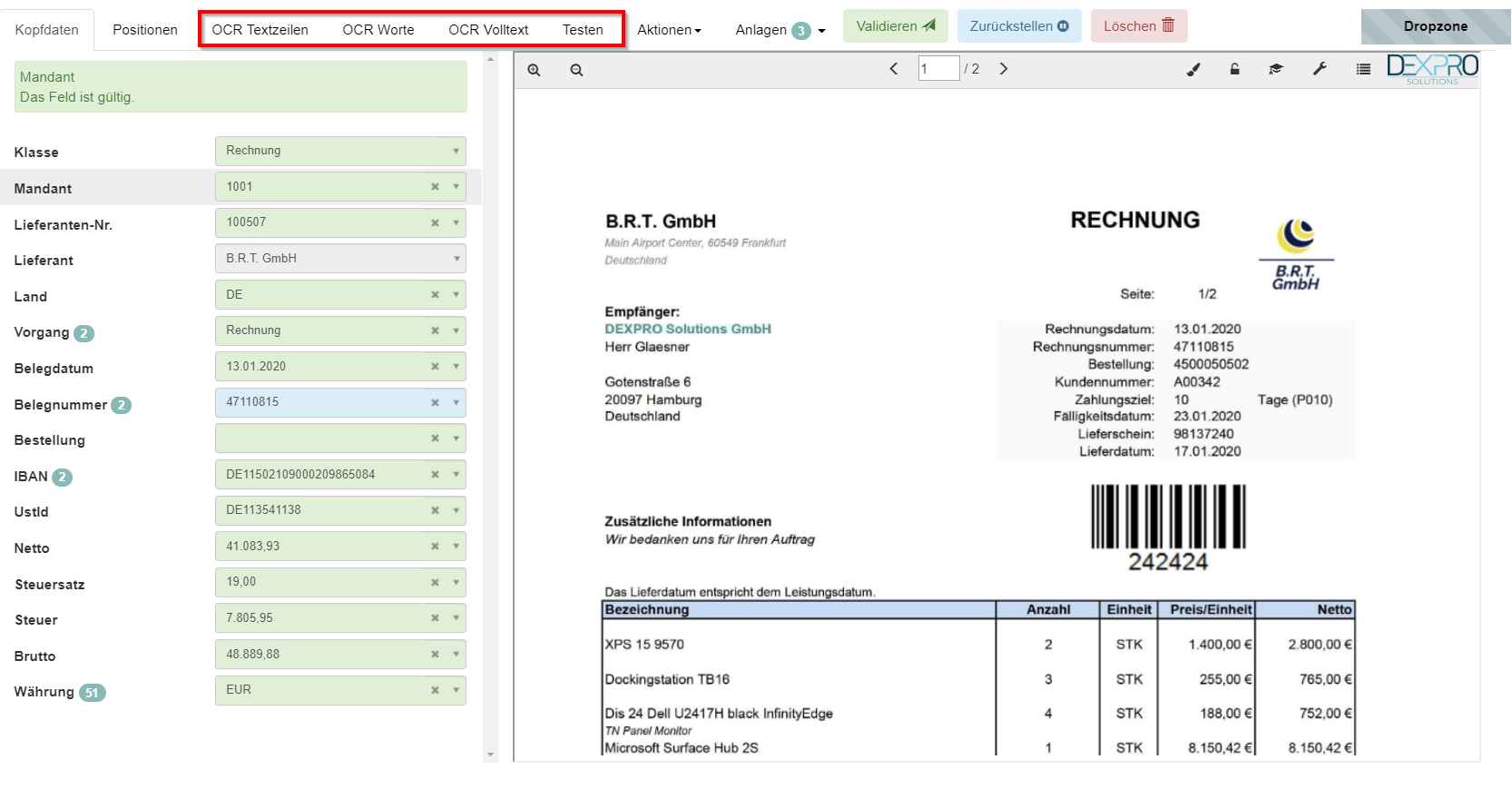Open the OCR Volltext tab
Image resolution: width=1512 pixels, height=799 pixels.
click(x=488, y=30)
